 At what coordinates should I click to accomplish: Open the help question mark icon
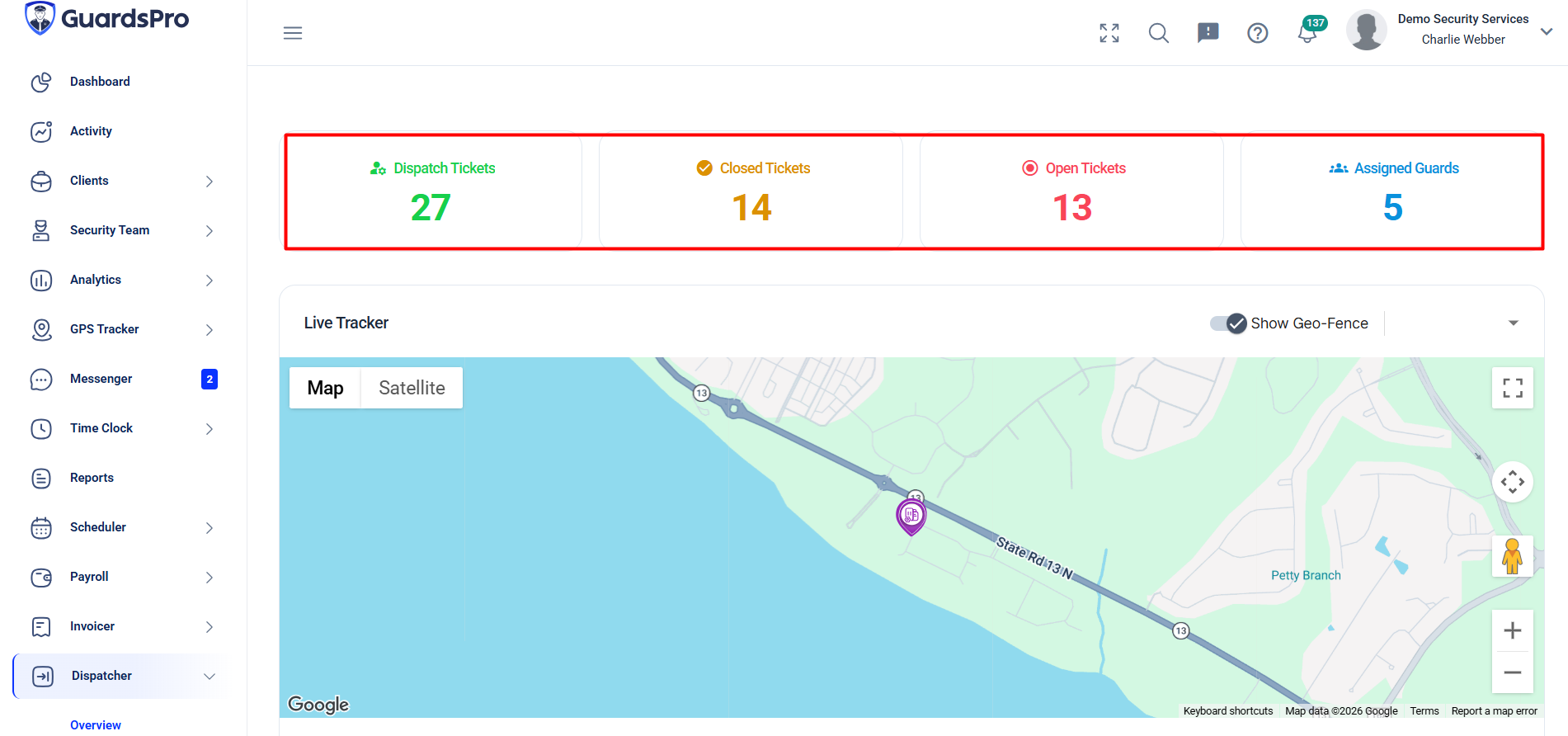pos(1257,33)
